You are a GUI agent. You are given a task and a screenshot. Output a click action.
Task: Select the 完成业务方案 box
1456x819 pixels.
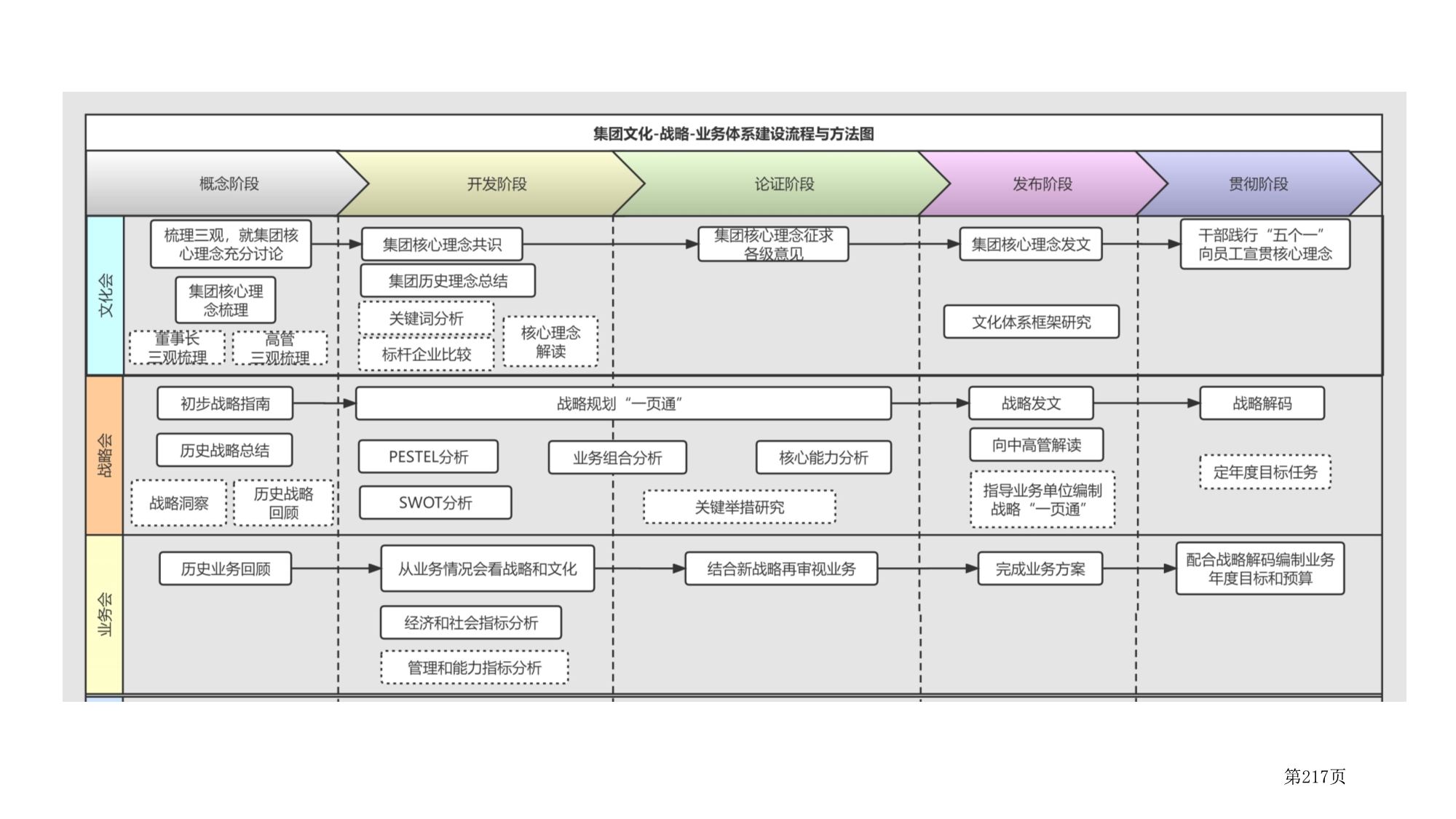pyautogui.click(x=1040, y=569)
